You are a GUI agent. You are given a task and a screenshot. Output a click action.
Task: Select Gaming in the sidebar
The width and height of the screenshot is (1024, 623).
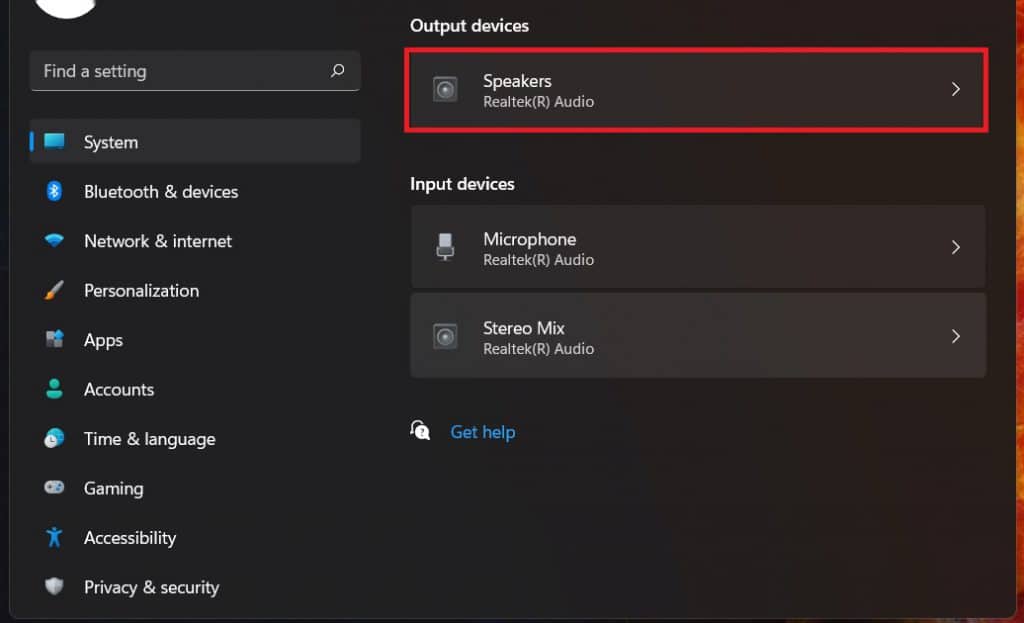pyautogui.click(x=195, y=488)
